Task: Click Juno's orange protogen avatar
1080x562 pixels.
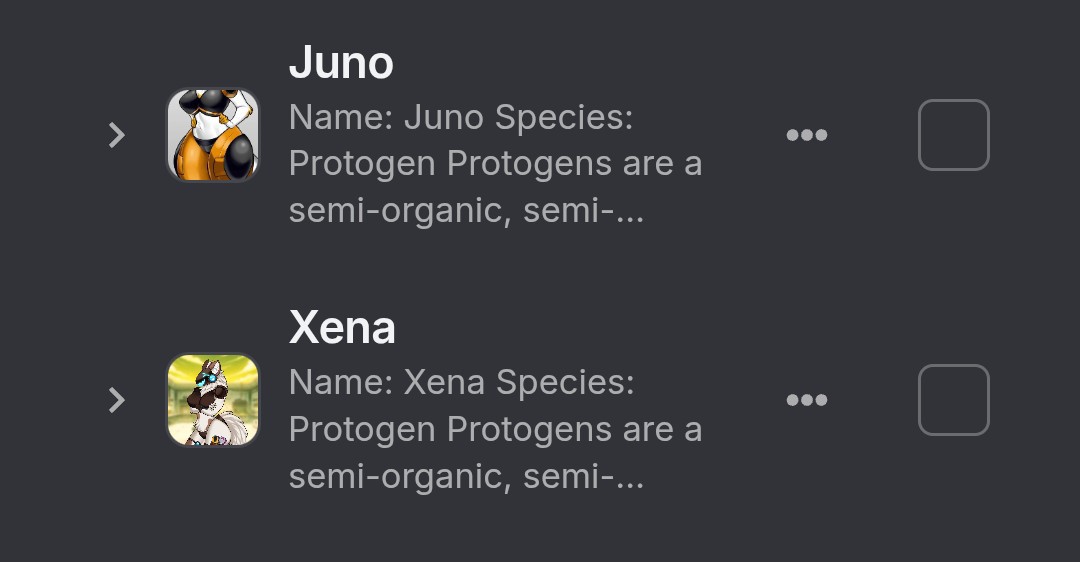Action: pos(214,135)
